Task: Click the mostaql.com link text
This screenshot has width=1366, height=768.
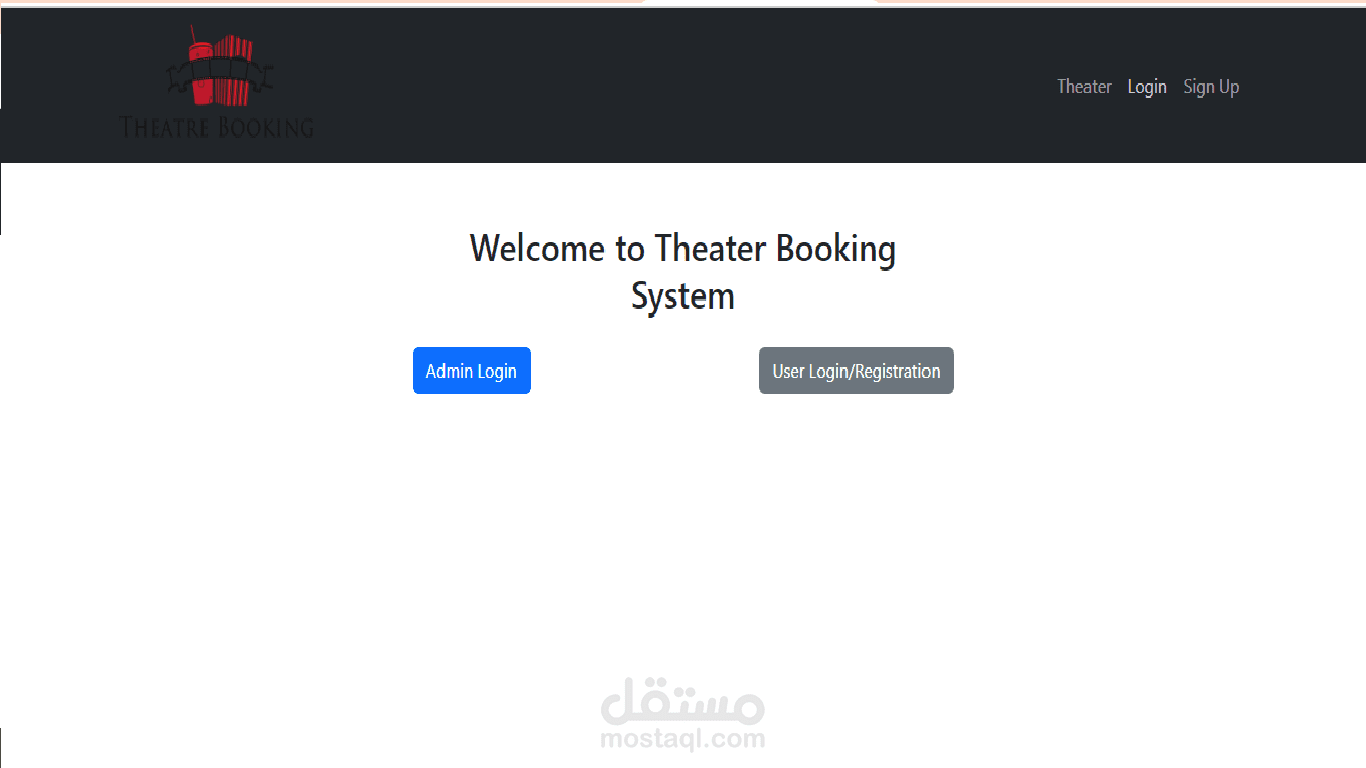Action: pos(683,740)
